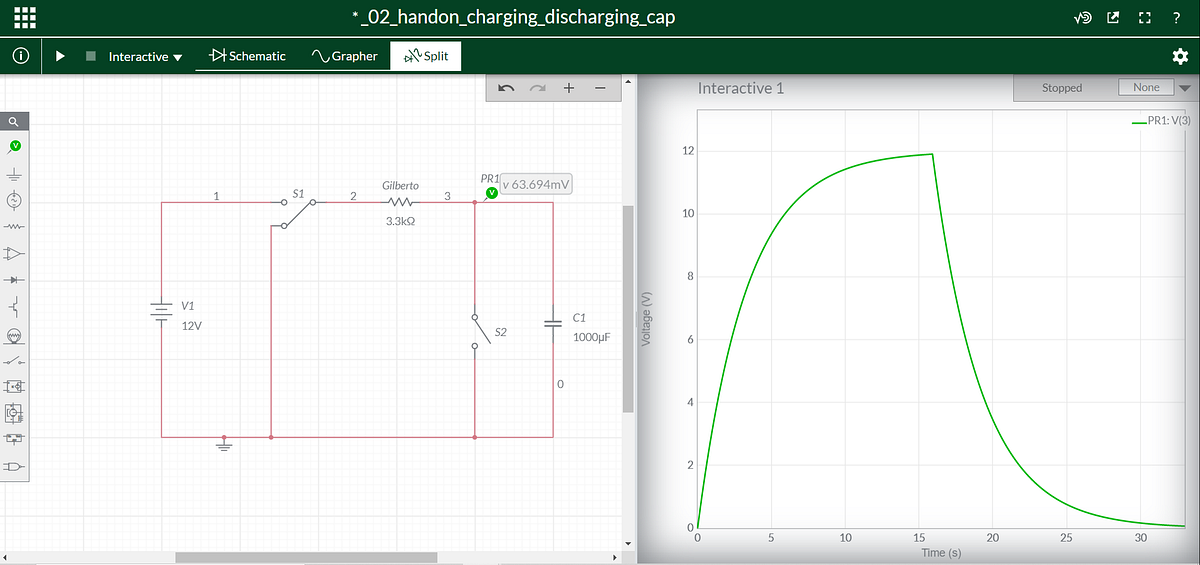Switch to the Grapher view tab

coord(345,56)
